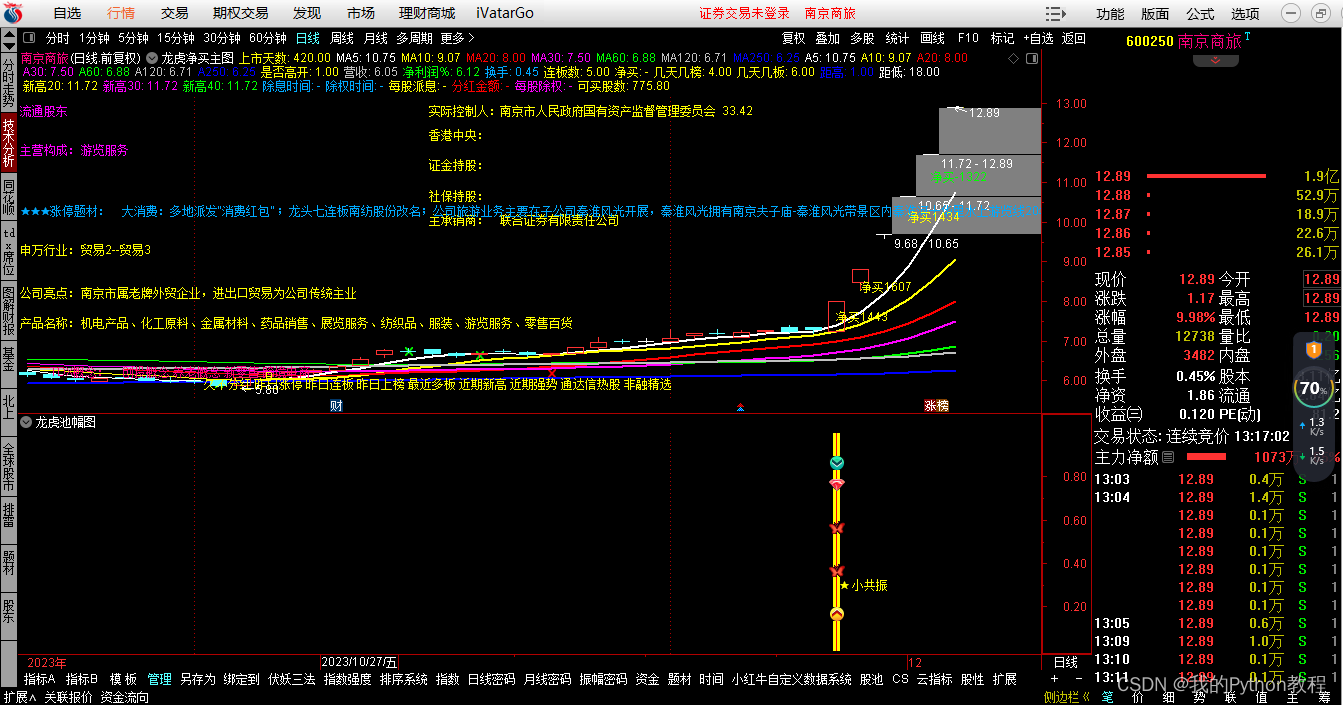Open the 理财商城 menu

[x=427, y=13]
